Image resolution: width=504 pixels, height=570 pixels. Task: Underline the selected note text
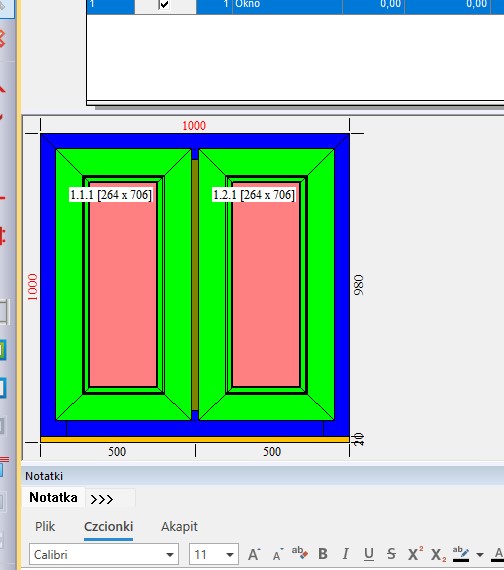pos(369,554)
